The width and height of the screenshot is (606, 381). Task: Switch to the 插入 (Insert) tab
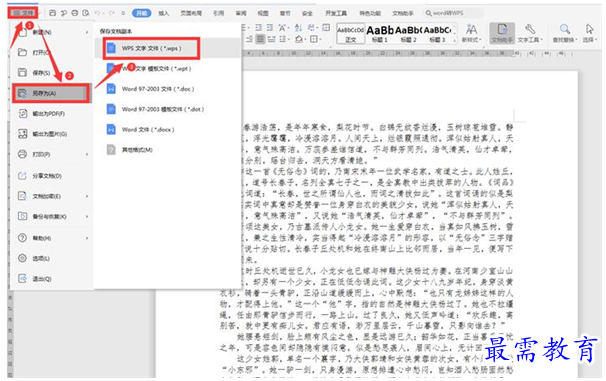coord(163,13)
